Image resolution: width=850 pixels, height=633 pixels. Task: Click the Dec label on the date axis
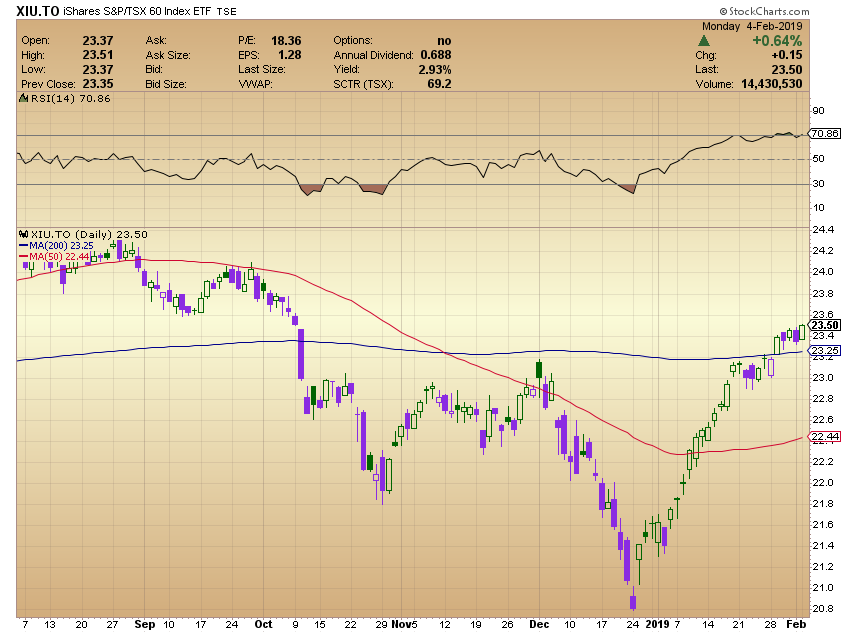click(x=539, y=624)
